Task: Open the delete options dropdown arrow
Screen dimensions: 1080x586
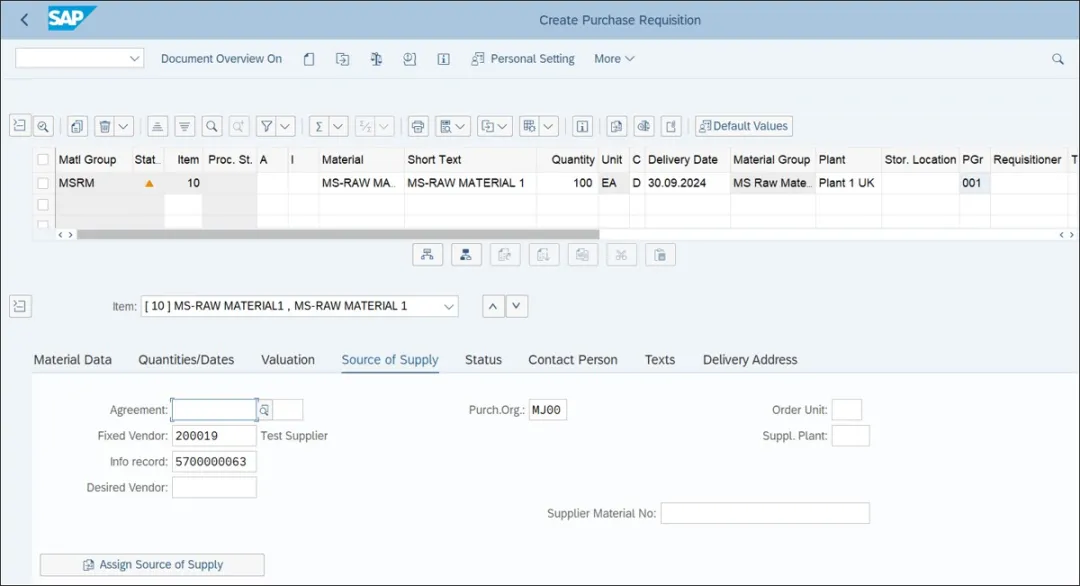Action: tap(123, 126)
